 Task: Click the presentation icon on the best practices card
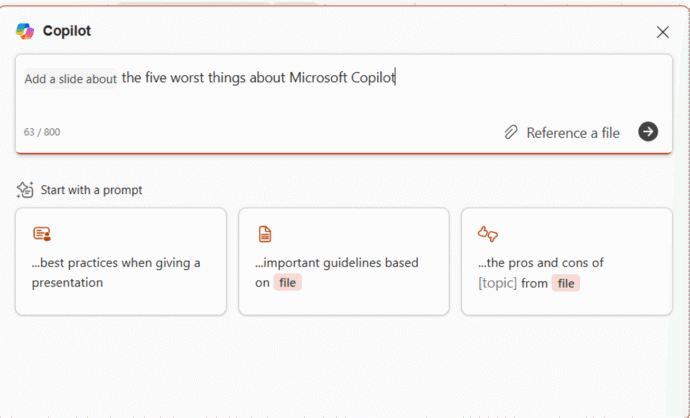(x=41, y=234)
